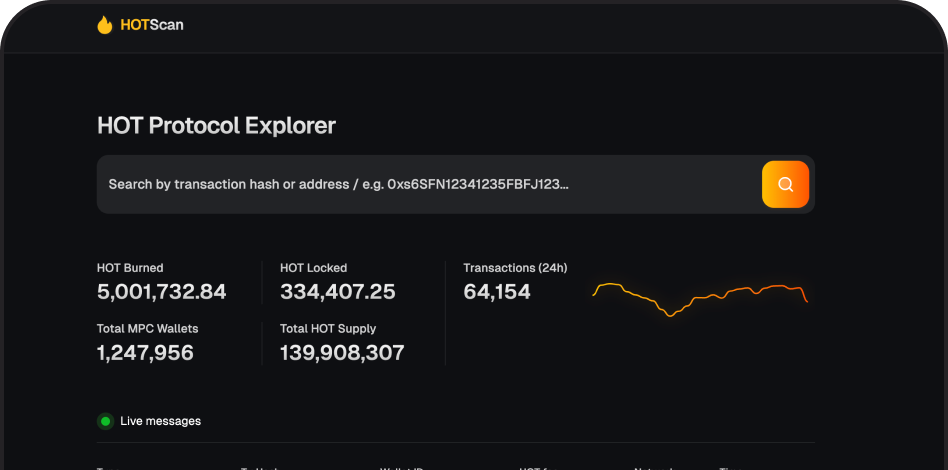
Task: Click the orange flame logo icon
Action: click(105, 25)
